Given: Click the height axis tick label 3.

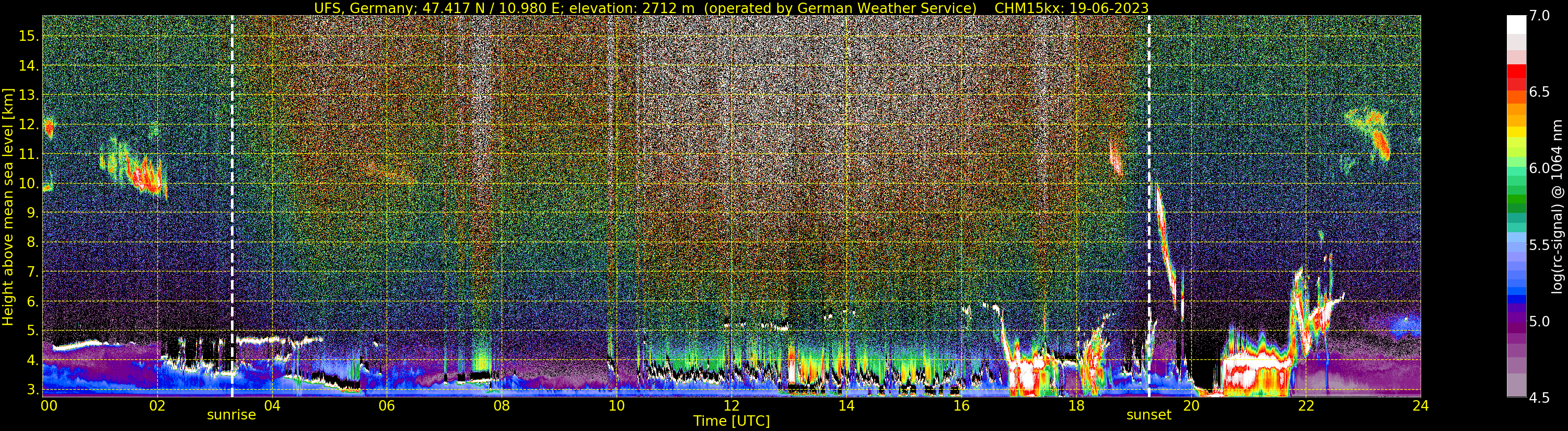Looking at the screenshot, I should point(33,390).
